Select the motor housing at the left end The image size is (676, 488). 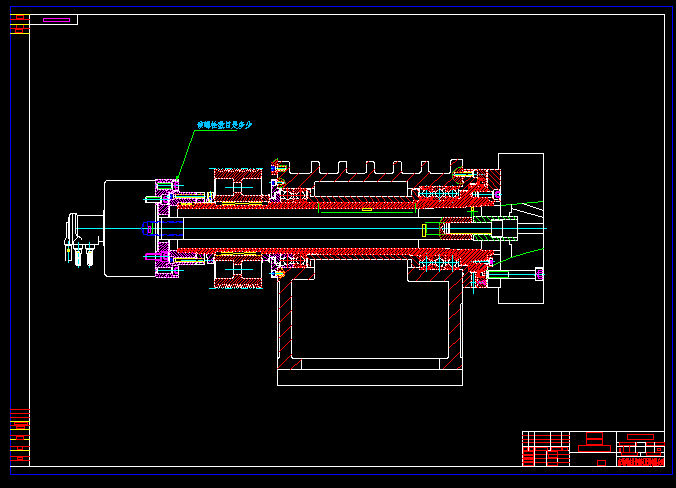(130, 228)
